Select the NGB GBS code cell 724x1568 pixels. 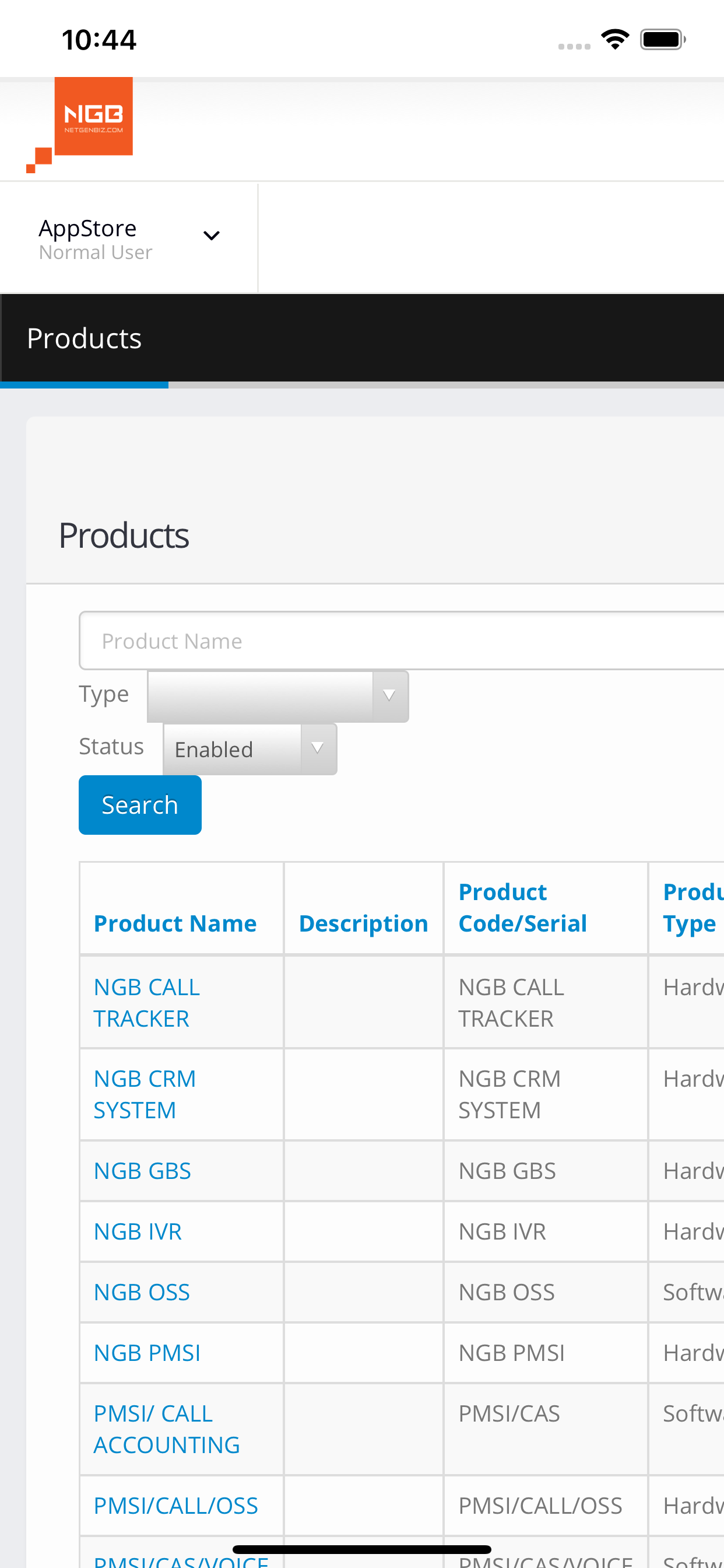pos(546,1171)
